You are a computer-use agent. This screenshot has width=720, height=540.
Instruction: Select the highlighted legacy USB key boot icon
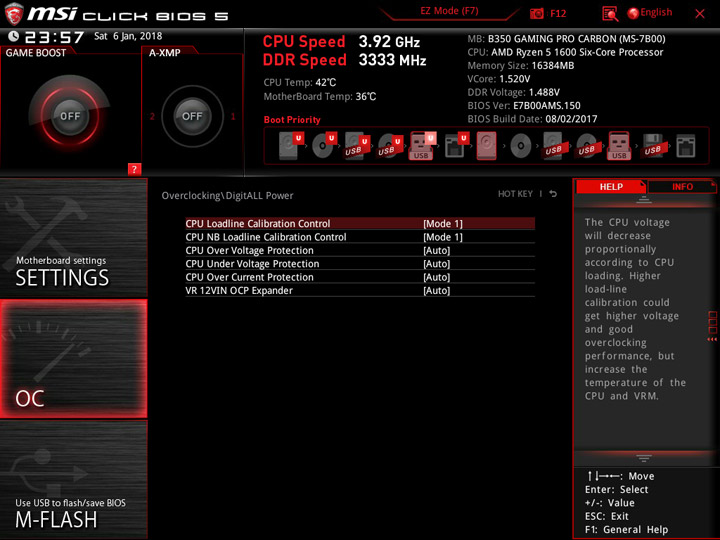[619, 146]
